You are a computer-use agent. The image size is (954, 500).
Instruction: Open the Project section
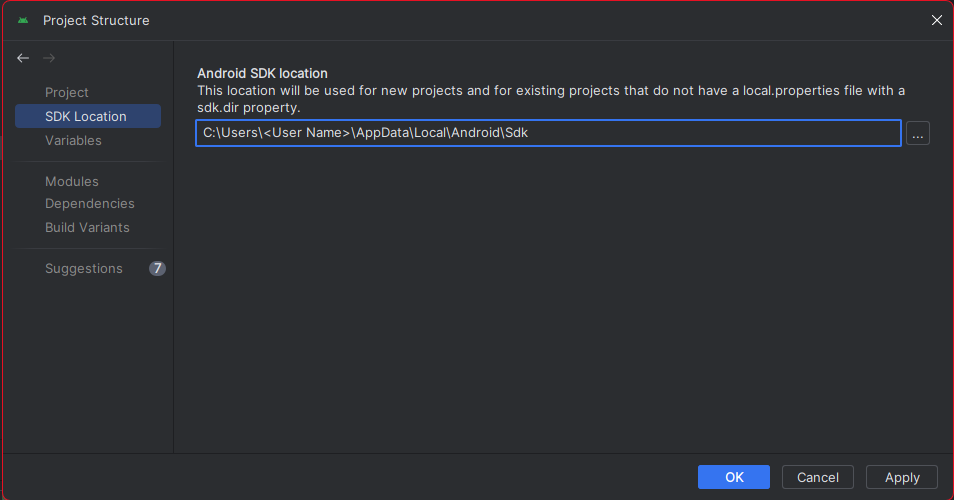pos(67,92)
